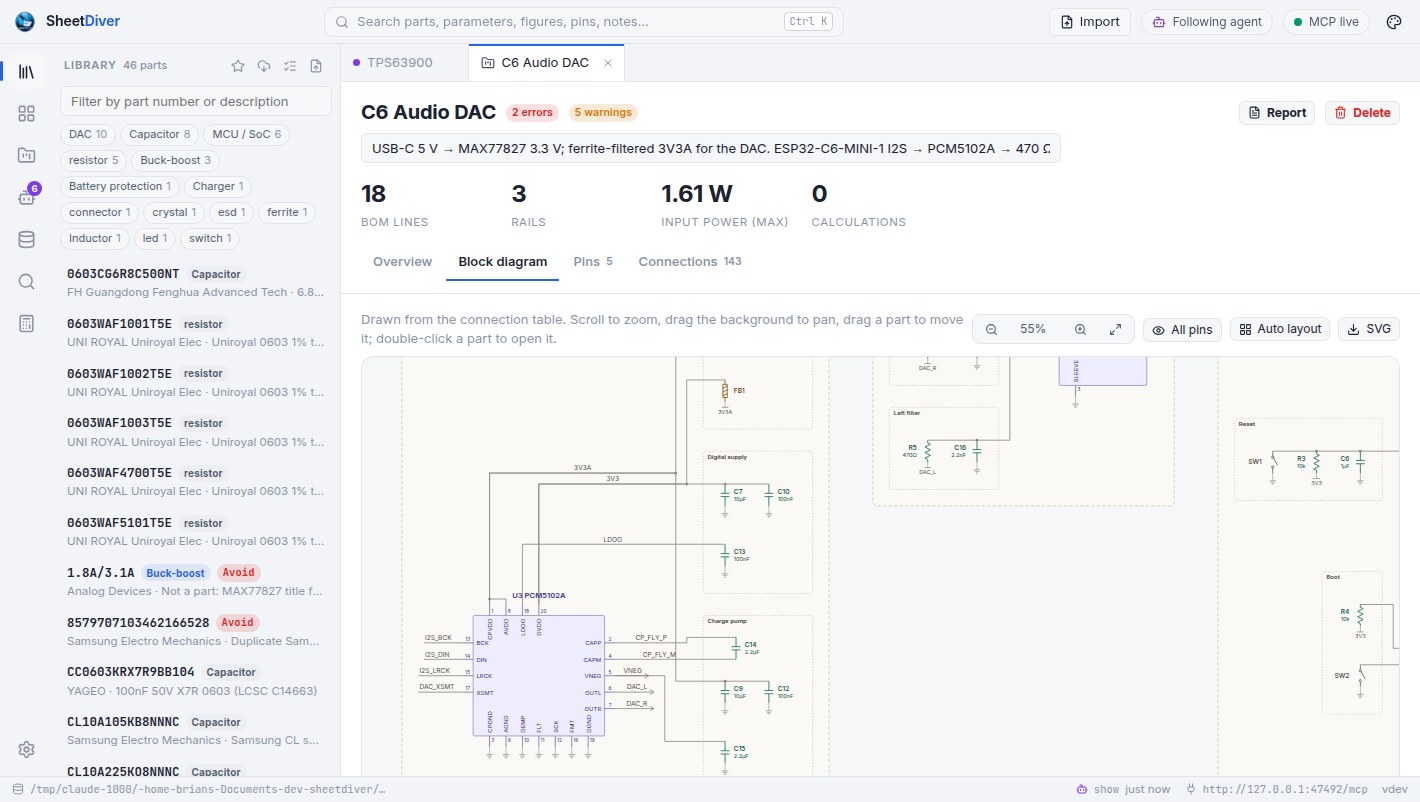Open the calculator sidebar icon
Viewport: 1420px width, 802px height.
pyautogui.click(x=27, y=323)
